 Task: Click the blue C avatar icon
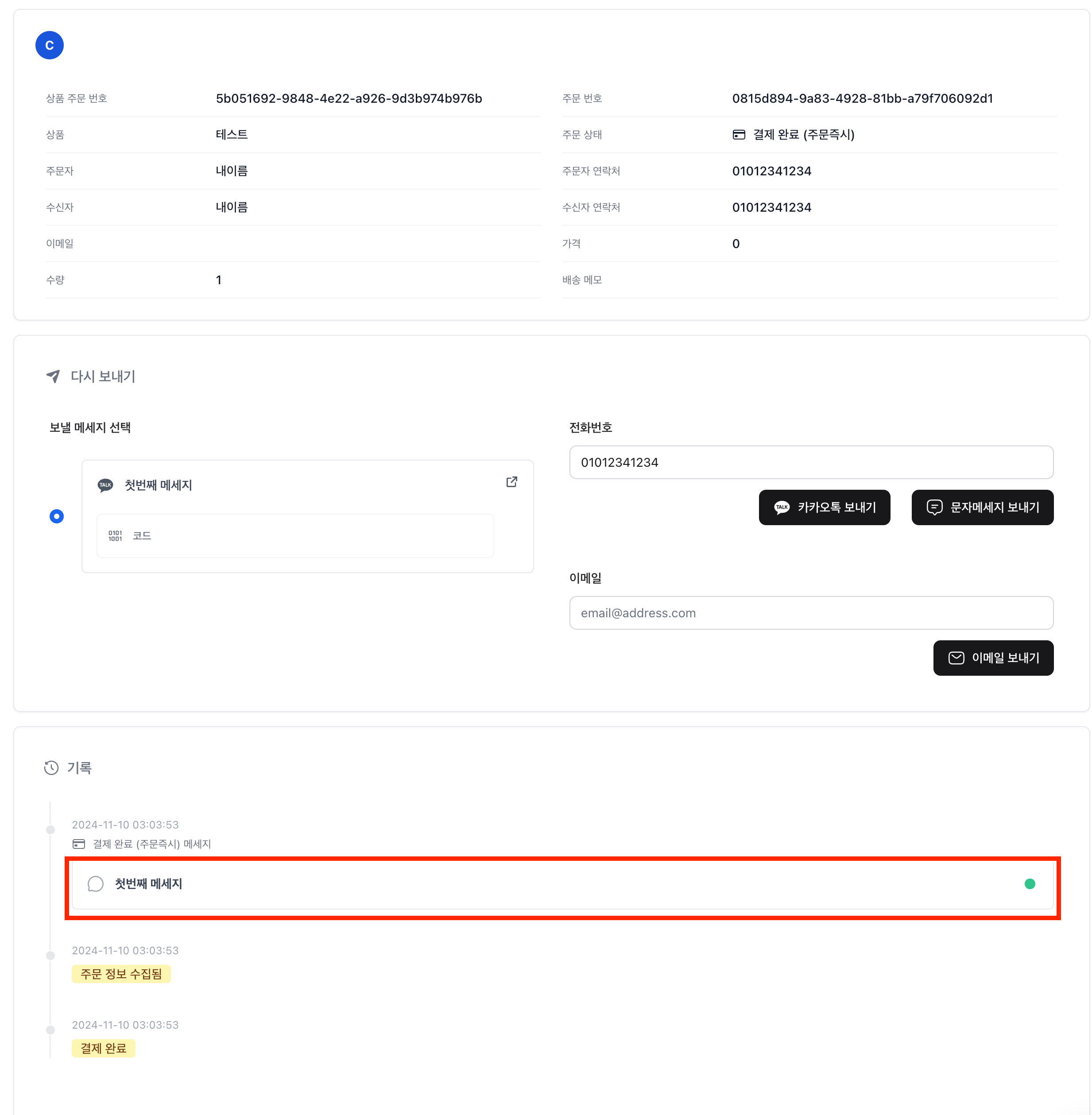pyautogui.click(x=49, y=45)
